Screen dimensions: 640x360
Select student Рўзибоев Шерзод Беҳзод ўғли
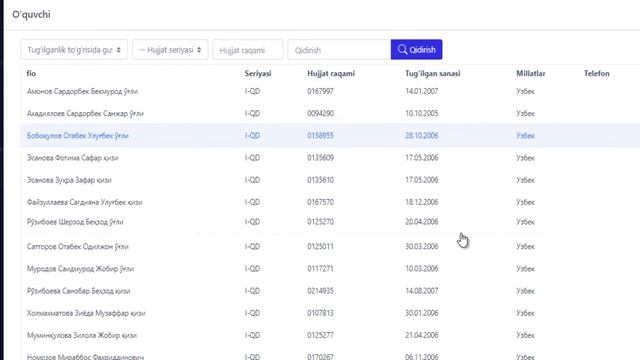pyautogui.click(x=75, y=222)
